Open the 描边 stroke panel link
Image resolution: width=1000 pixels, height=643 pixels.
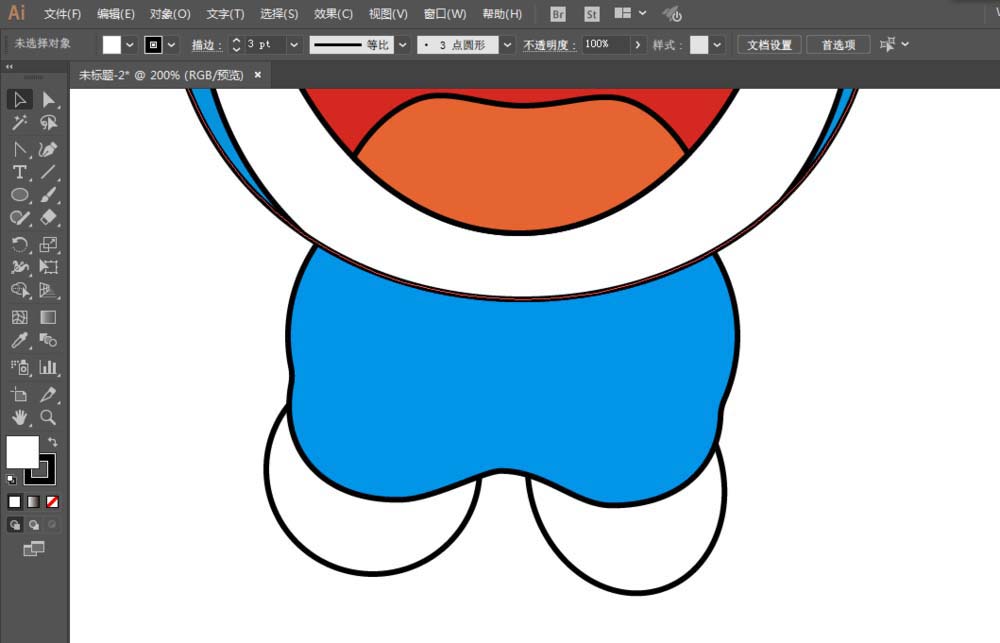pyautogui.click(x=207, y=45)
